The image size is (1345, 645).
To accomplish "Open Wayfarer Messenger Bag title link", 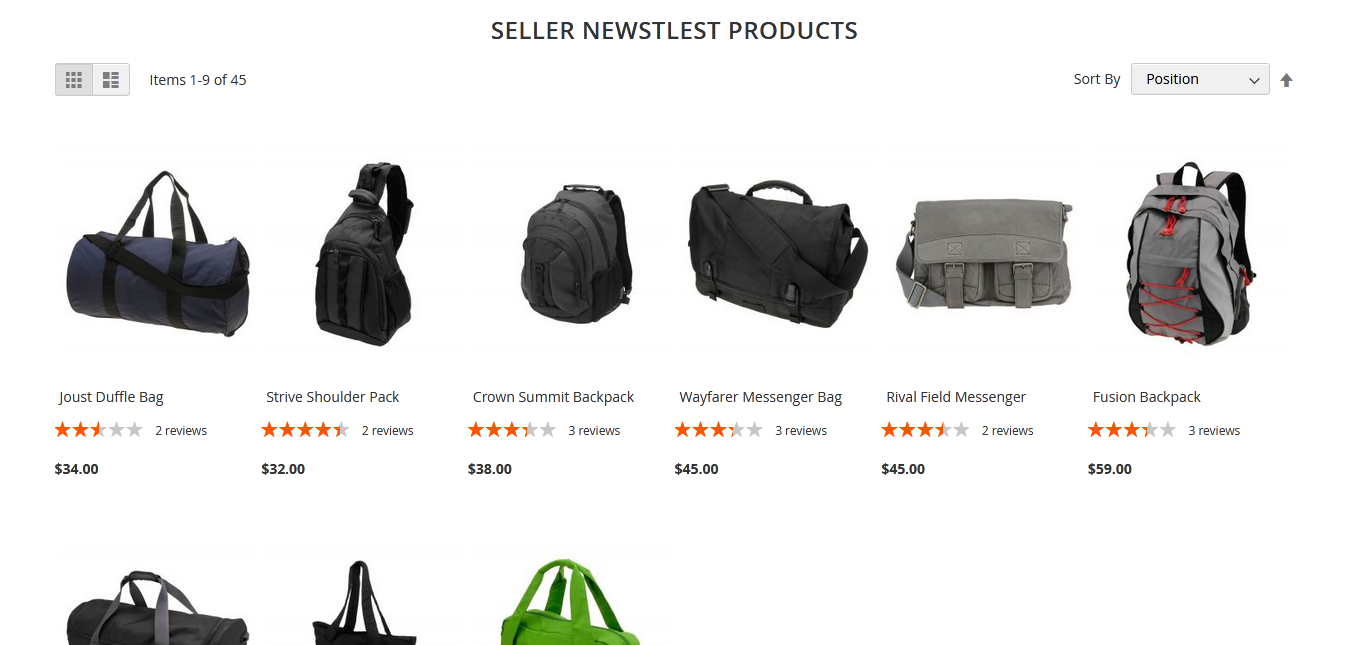I will pos(761,397).
